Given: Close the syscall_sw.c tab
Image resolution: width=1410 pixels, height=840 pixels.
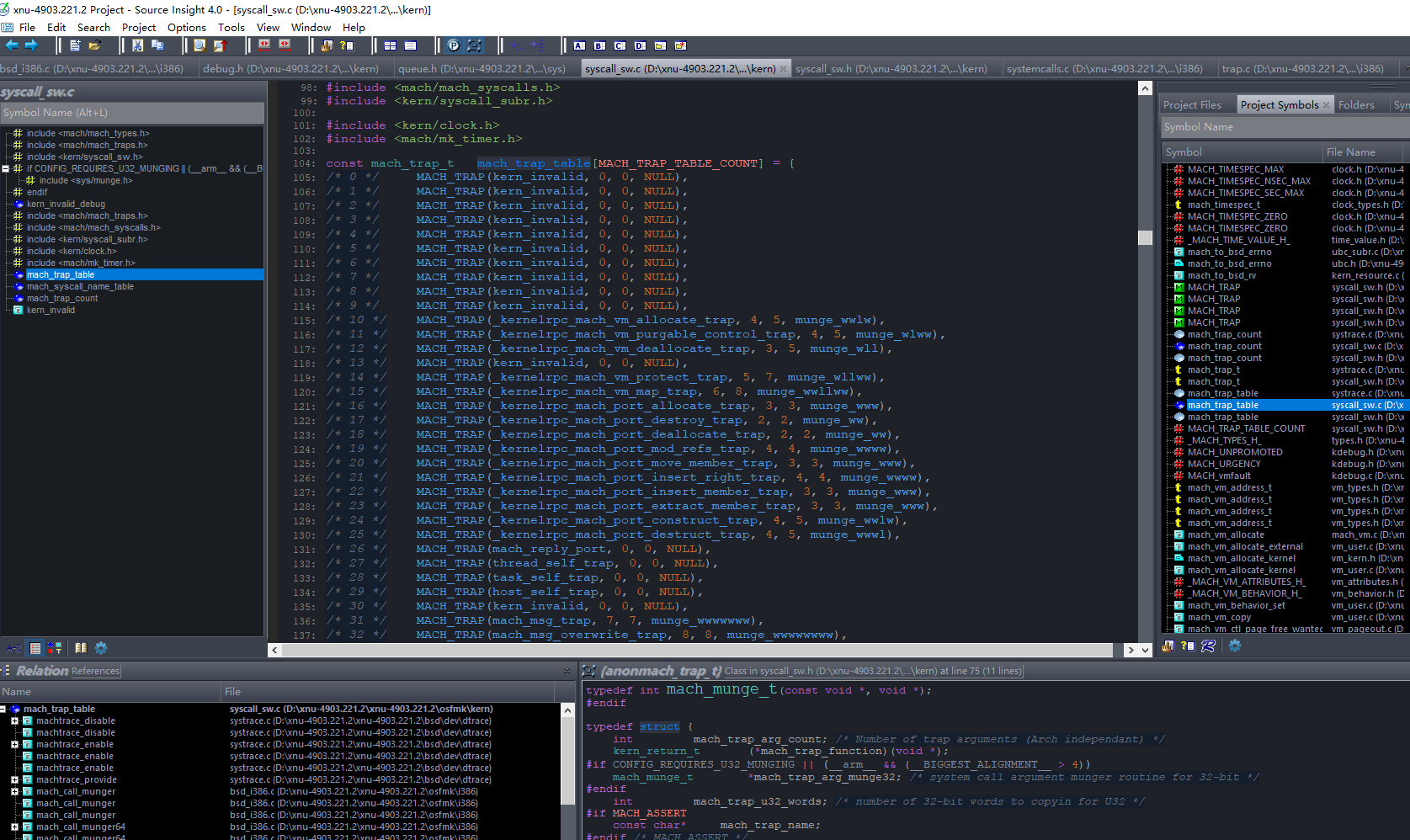Looking at the screenshot, I should [x=784, y=69].
